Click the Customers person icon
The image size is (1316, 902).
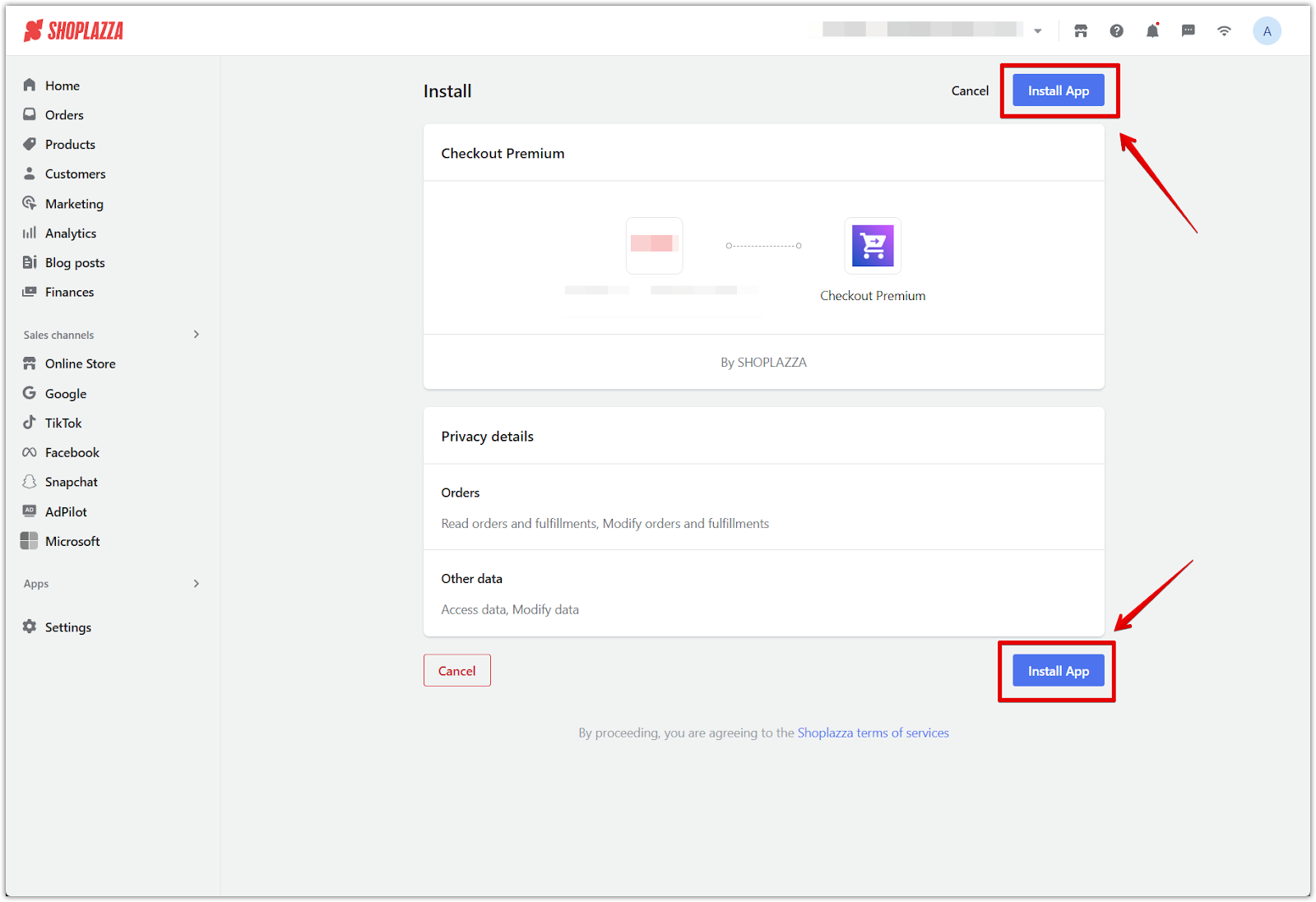coord(30,173)
